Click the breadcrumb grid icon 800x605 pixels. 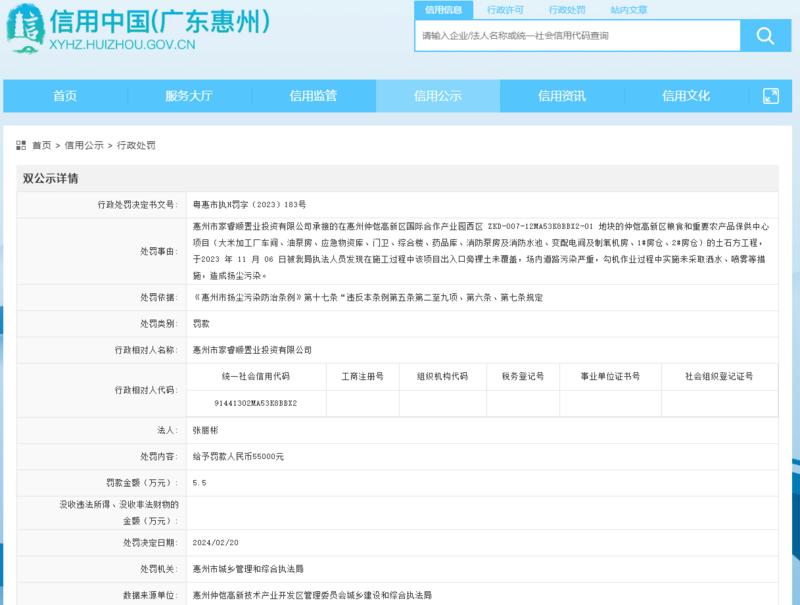21,145
